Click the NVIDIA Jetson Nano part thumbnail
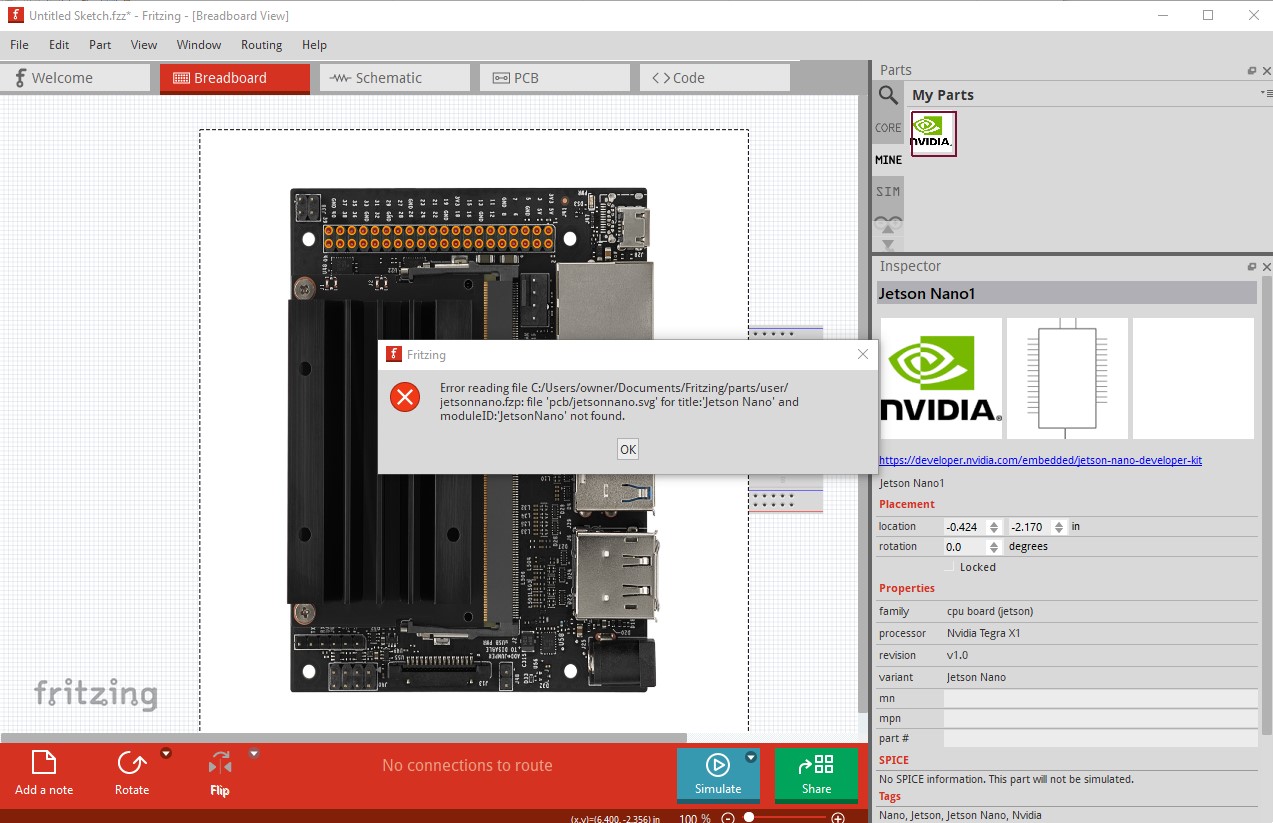The height and width of the screenshot is (823, 1273). 933,133
